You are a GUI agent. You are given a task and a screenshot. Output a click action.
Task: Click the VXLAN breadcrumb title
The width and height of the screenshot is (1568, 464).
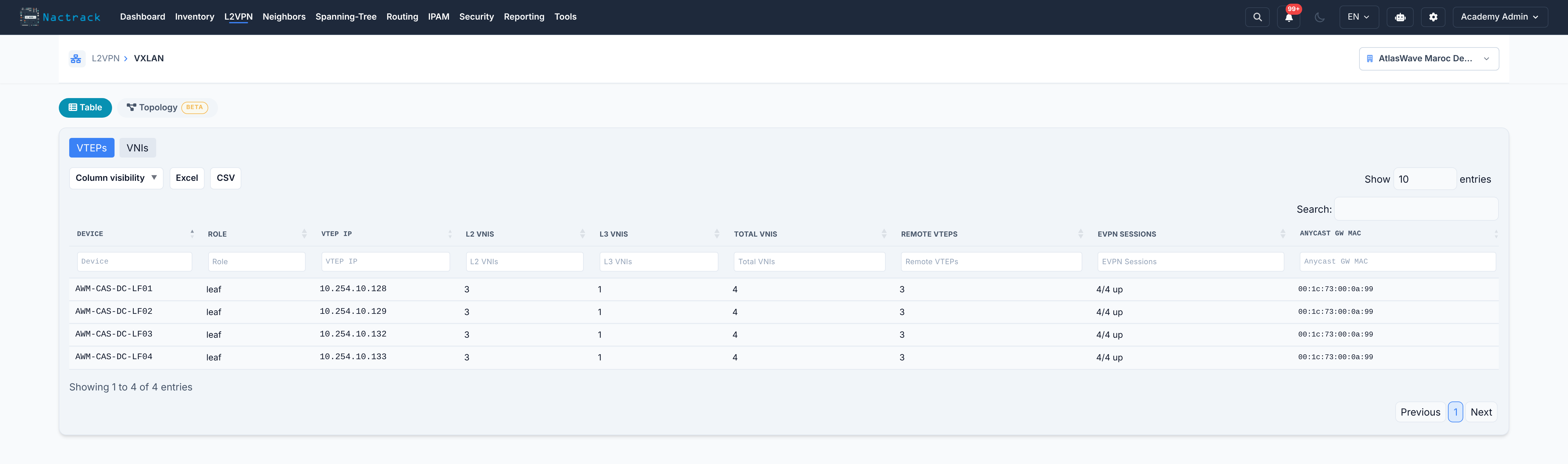click(149, 59)
